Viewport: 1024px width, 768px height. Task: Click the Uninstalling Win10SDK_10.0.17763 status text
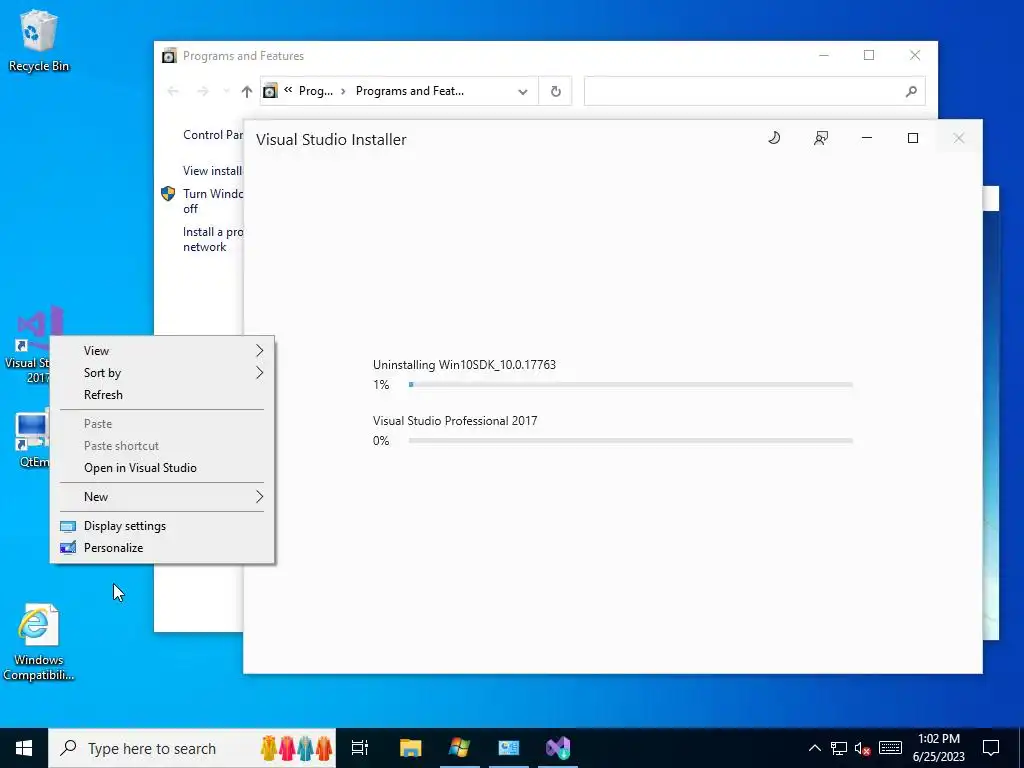(464, 364)
